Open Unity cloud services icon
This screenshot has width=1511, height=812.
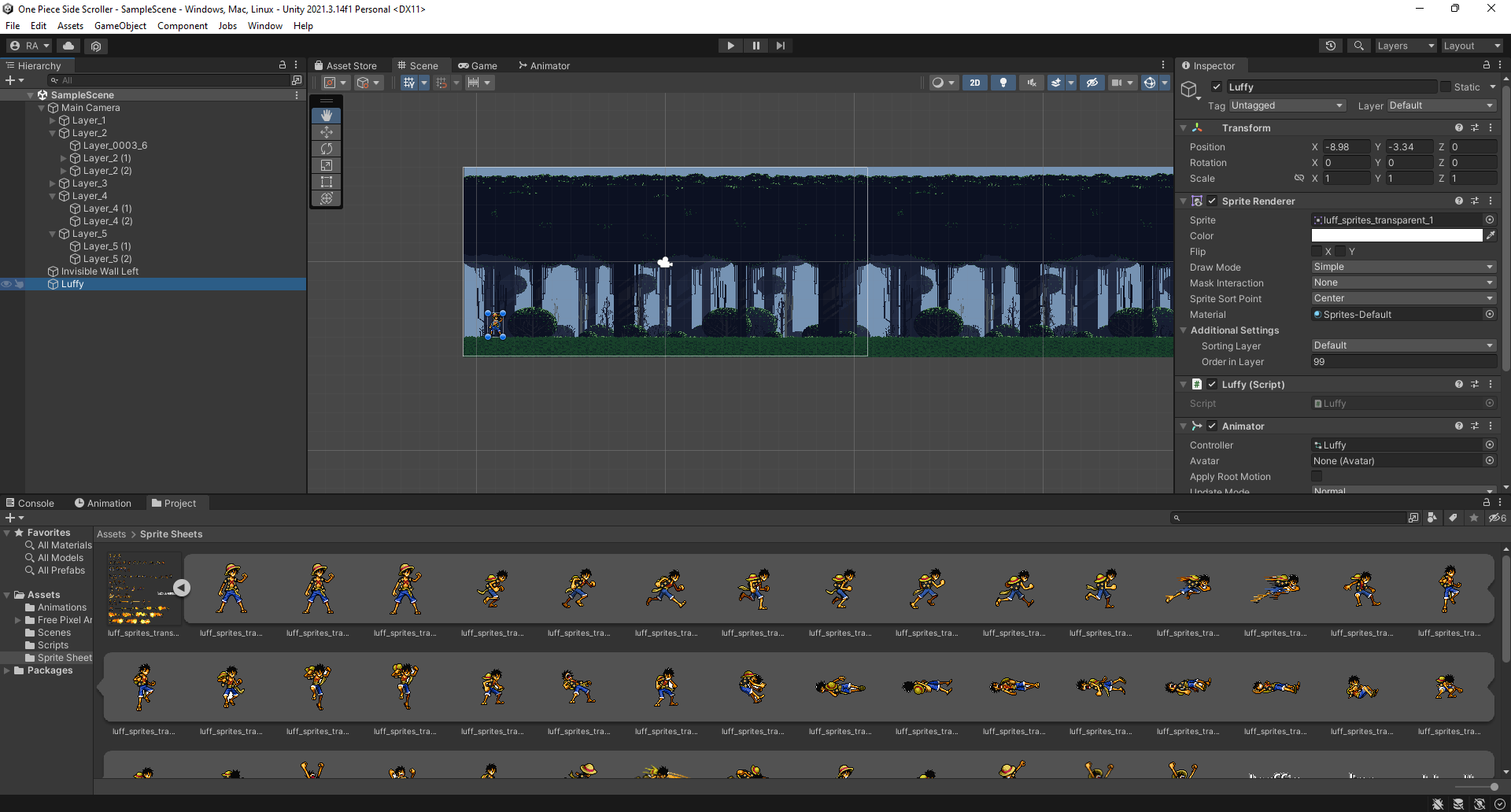pos(68,46)
